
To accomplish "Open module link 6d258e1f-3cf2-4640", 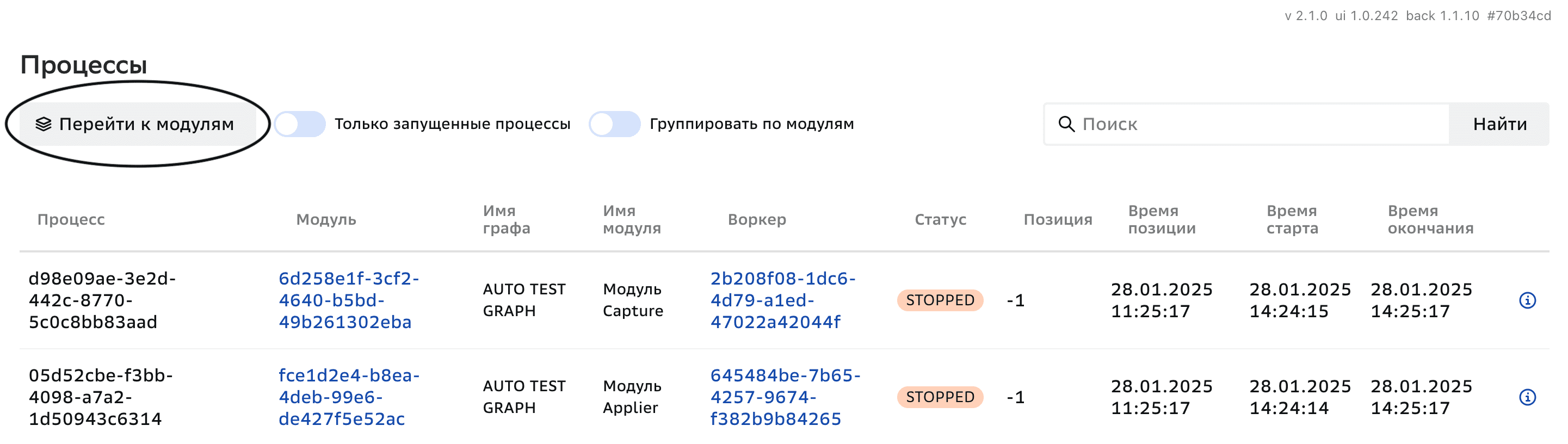I will pos(349,300).
